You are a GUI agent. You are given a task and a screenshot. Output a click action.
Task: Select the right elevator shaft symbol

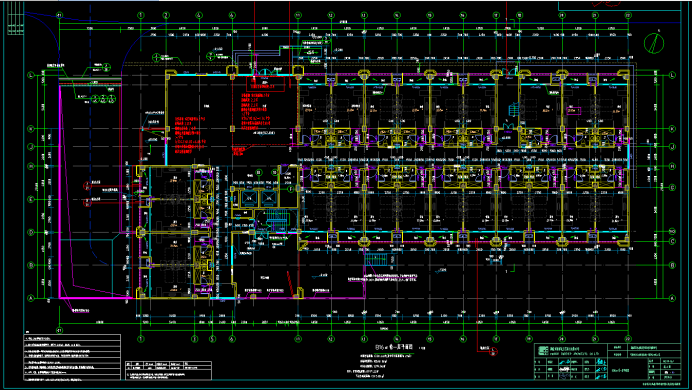click(269, 199)
